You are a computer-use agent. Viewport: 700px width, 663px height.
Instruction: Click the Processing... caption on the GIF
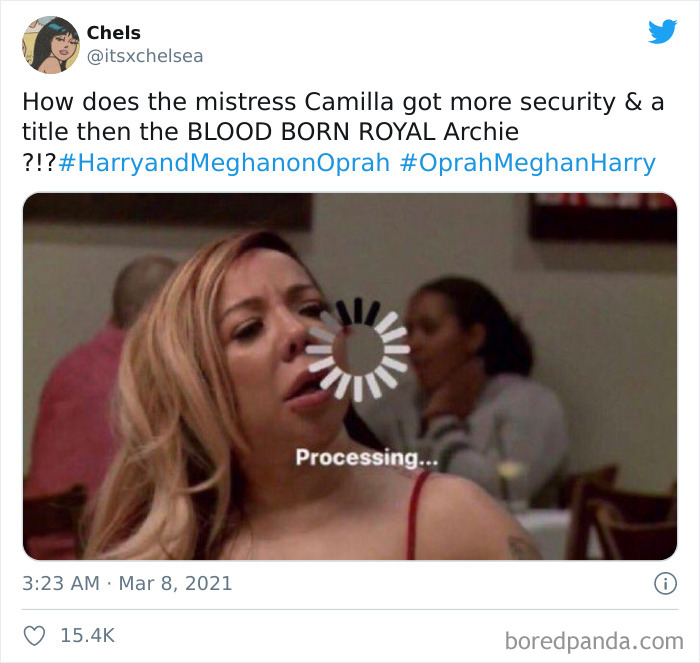click(367, 458)
